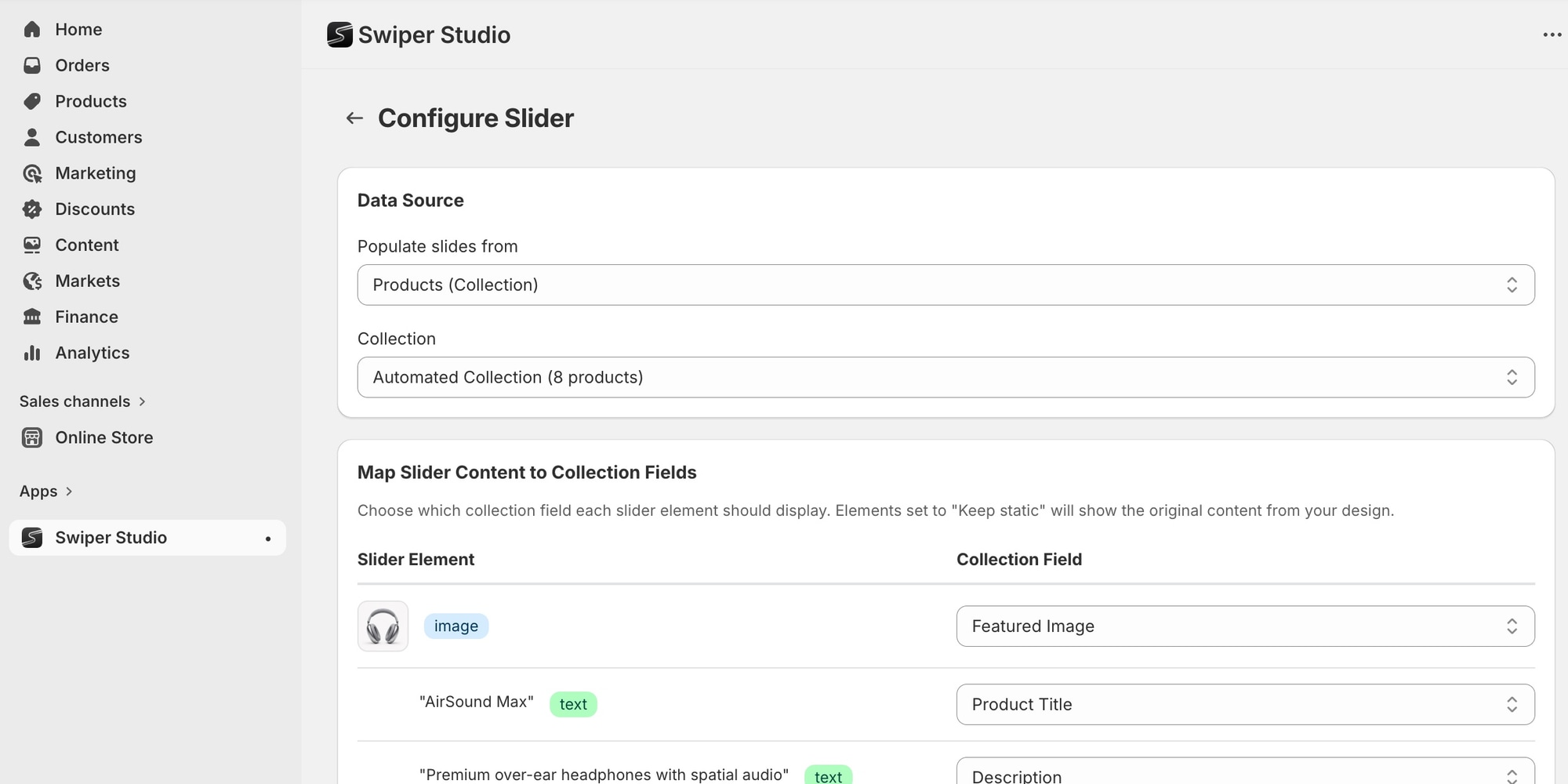Click the Orders inbox icon
The image size is (1568, 784).
tap(32, 66)
